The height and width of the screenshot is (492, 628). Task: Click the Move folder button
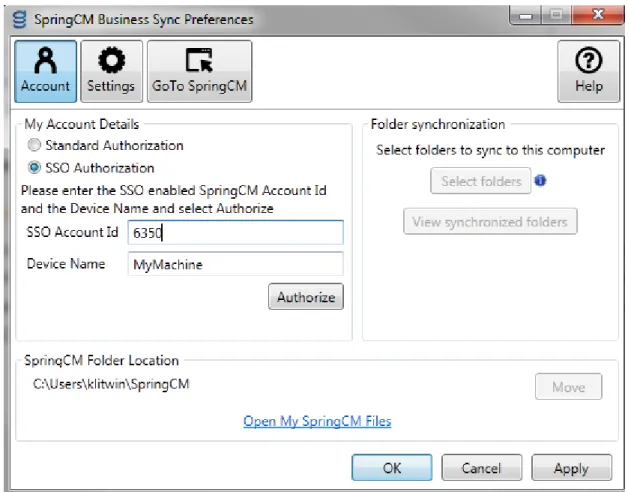[x=568, y=387]
